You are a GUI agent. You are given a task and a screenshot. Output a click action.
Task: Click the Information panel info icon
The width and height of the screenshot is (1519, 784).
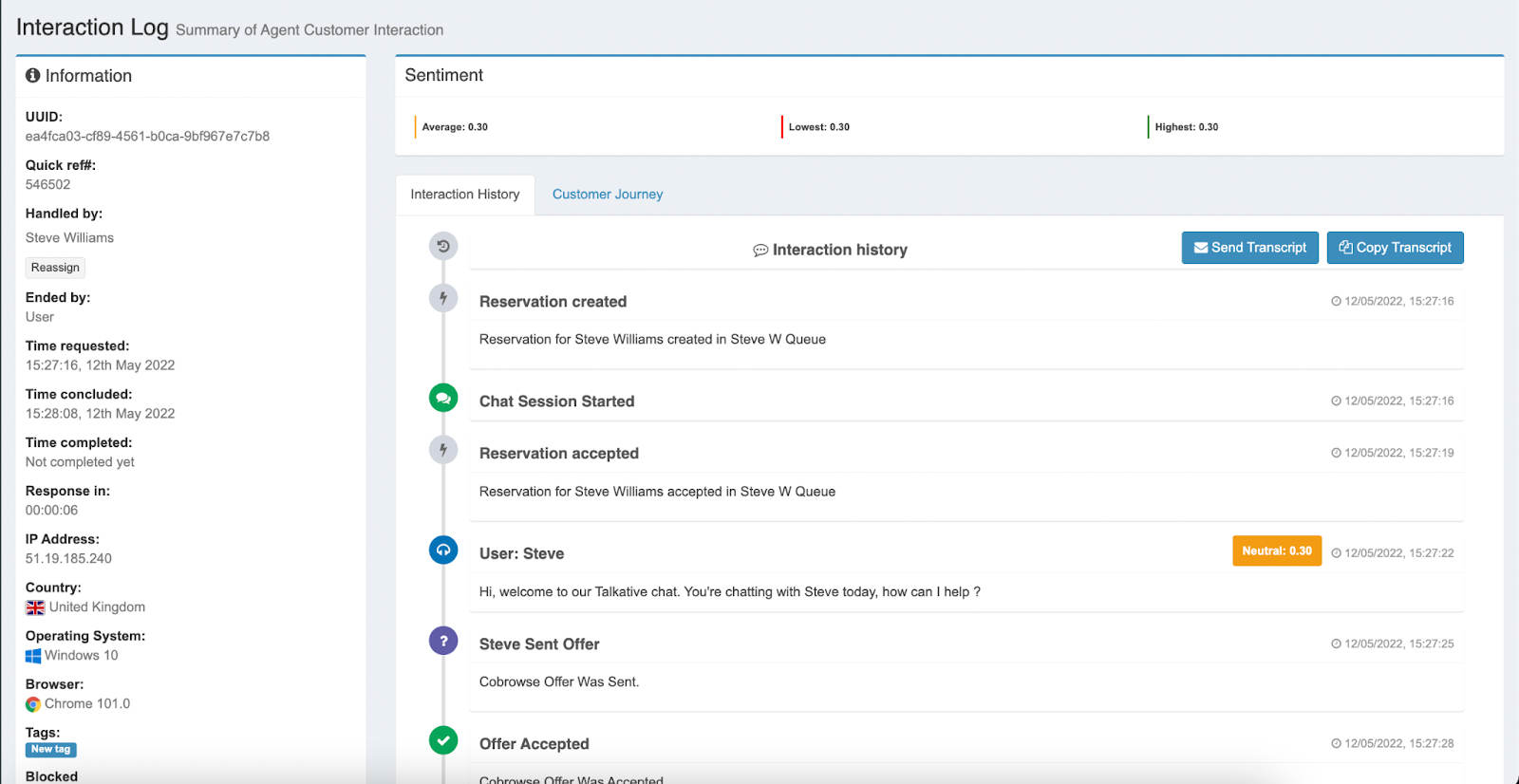pyautogui.click(x=33, y=75)
